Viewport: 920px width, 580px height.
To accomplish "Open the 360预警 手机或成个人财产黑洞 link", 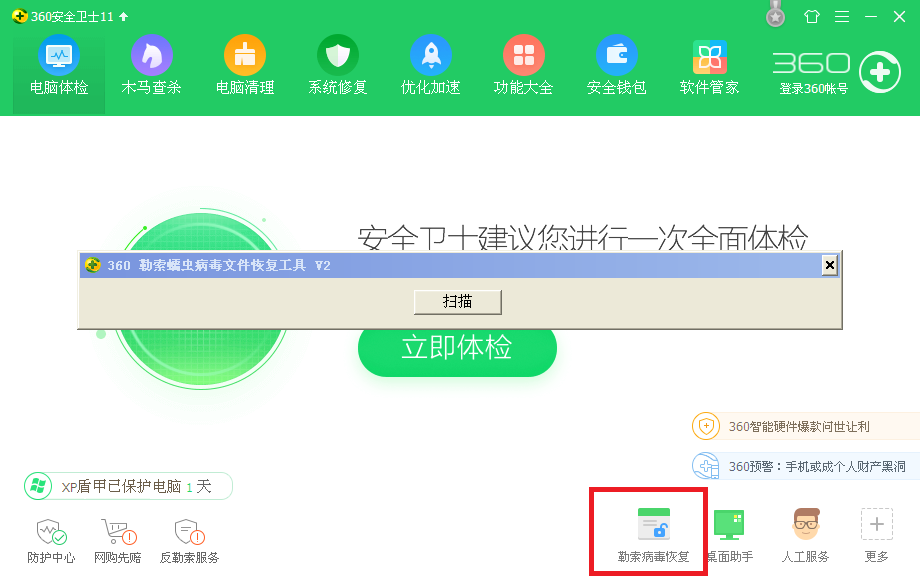I will tap(817, 466).
